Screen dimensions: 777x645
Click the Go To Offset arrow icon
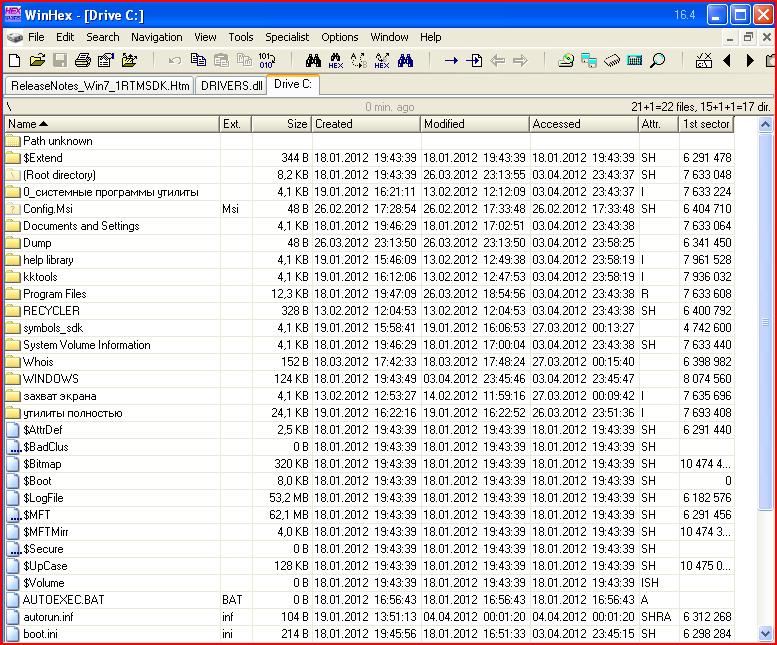(x=451, y=61)
